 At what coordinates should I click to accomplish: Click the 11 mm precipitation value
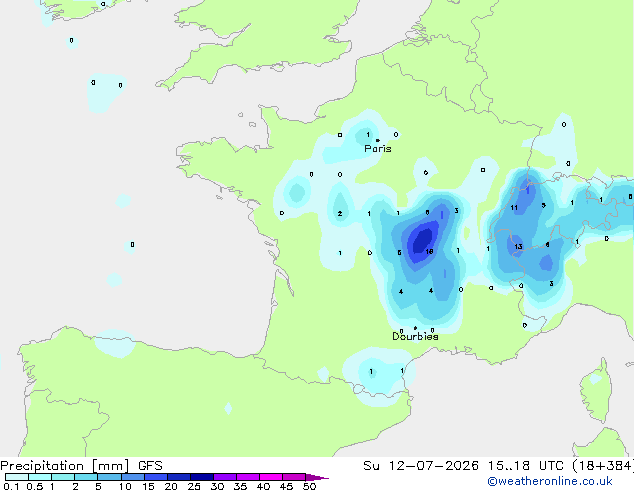click(514, 208)
